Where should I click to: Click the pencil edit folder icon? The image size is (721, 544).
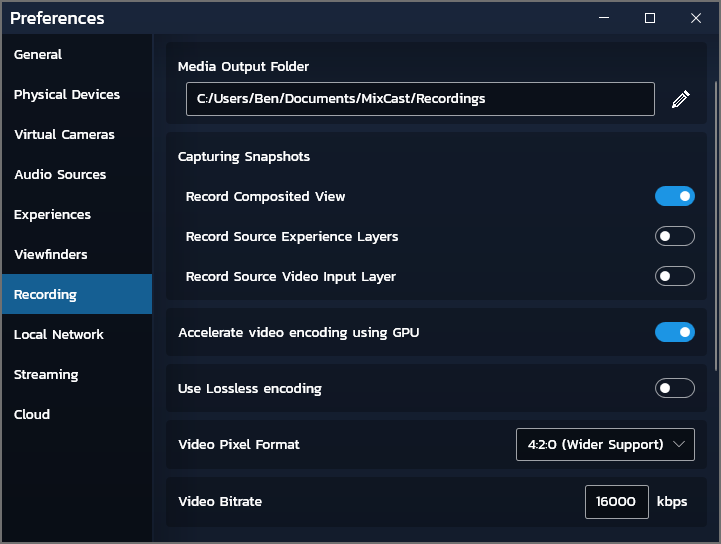coord(681,99)
